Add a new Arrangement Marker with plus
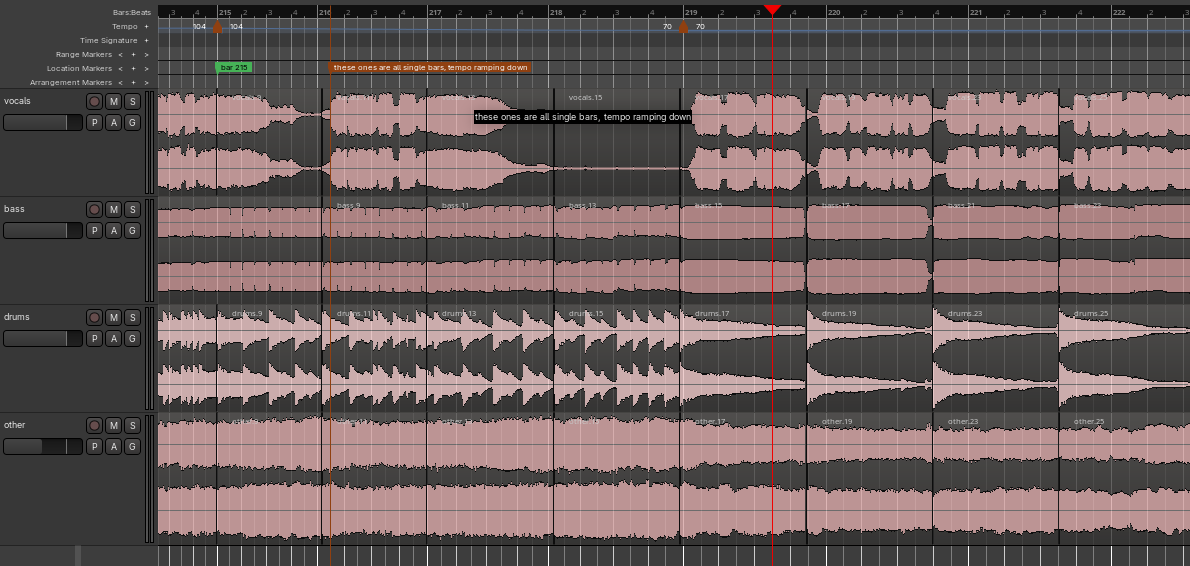The image size is (1190, 566). (133, 82)
